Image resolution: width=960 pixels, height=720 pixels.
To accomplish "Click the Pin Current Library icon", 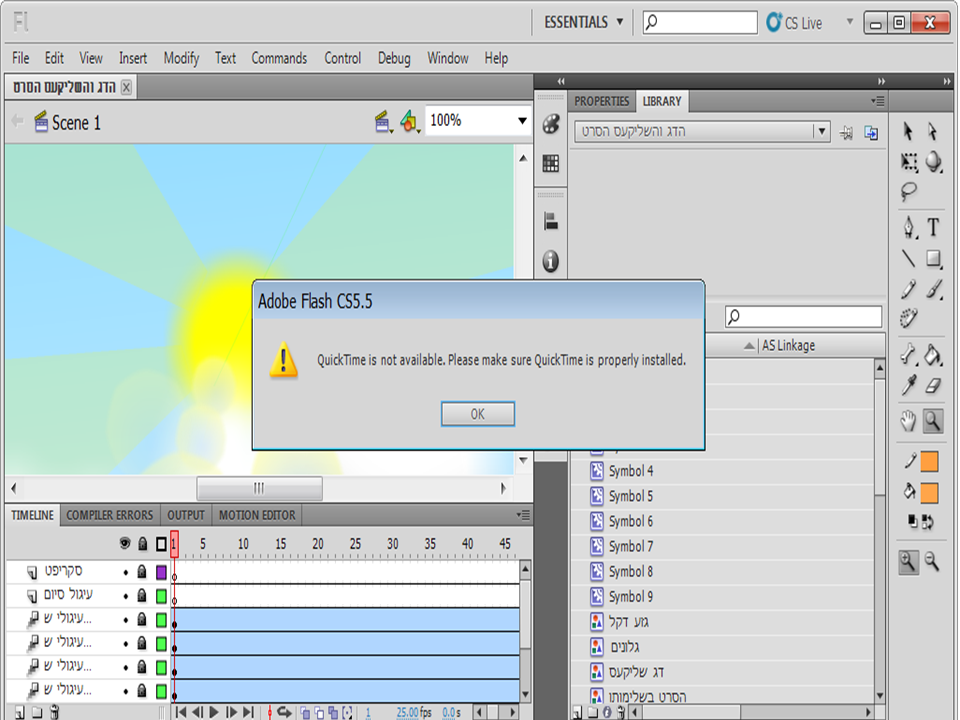I will tap(846, 132).
